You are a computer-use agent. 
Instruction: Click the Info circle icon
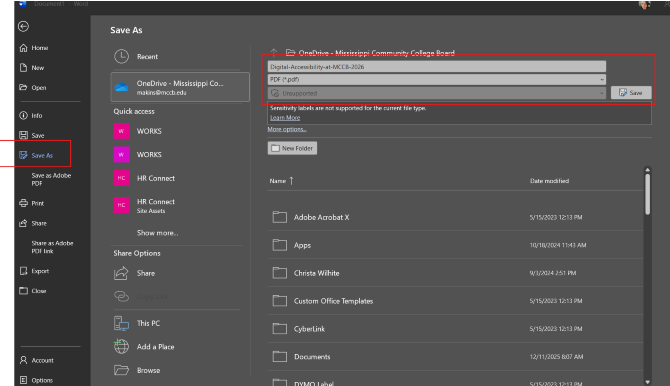coord(24,115)
